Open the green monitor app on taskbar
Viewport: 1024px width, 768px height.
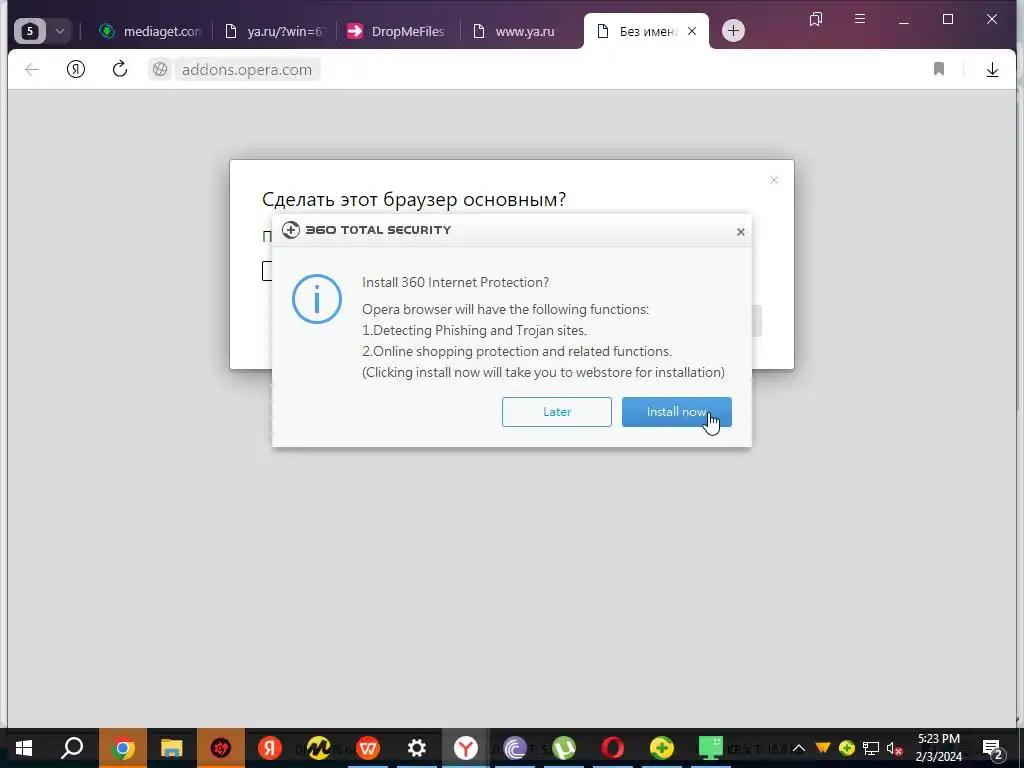(711, 748)
